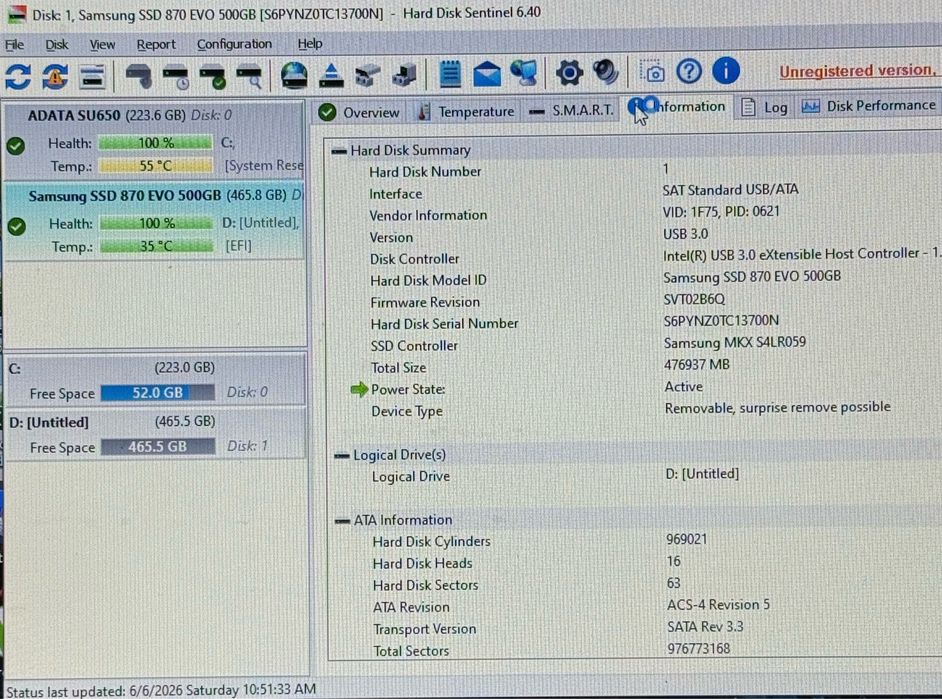Click green check status icon beside Samsung SSD

point(17,226)
